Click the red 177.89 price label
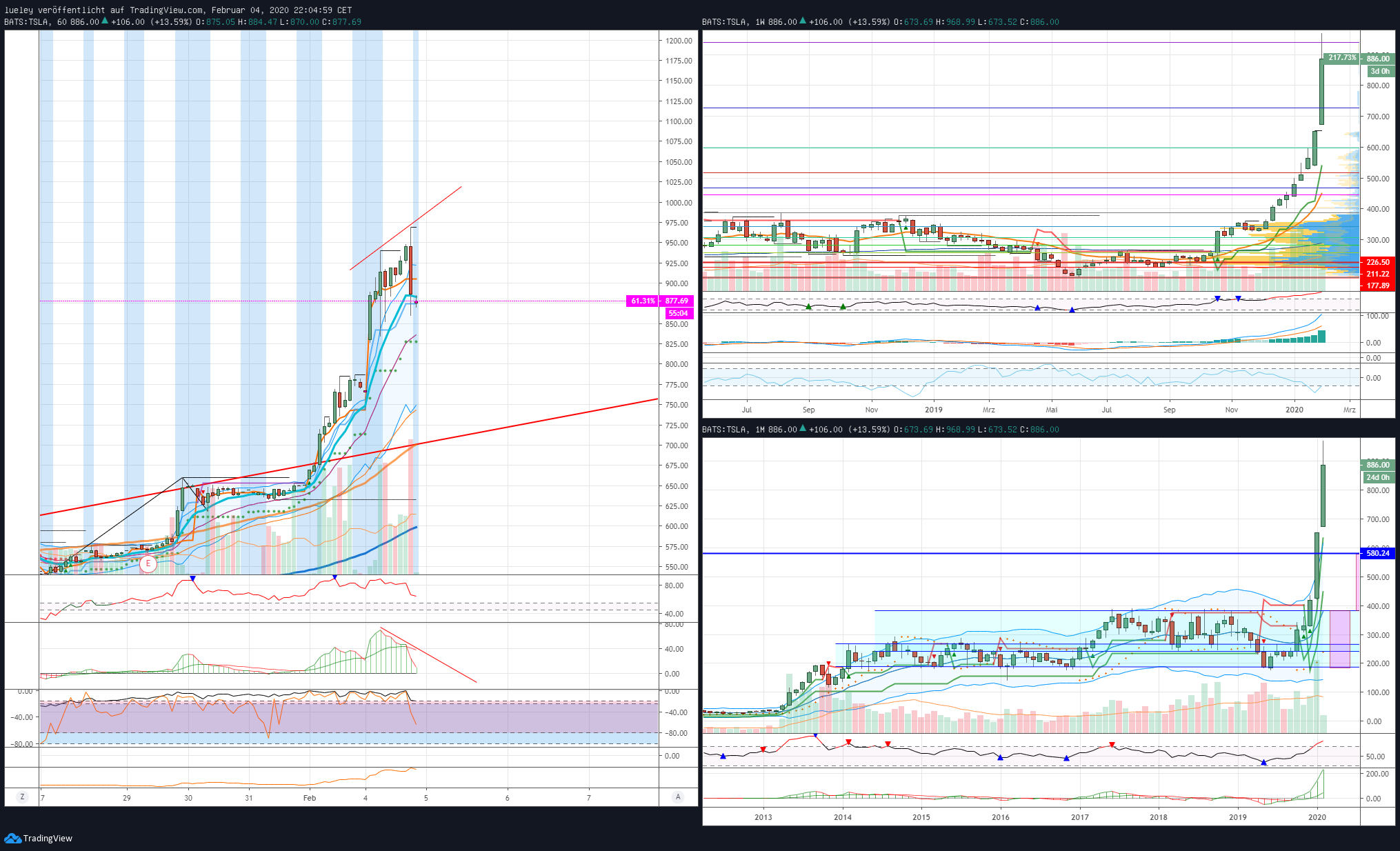This screenshot has width=1400, height=851. [1377, 286]
